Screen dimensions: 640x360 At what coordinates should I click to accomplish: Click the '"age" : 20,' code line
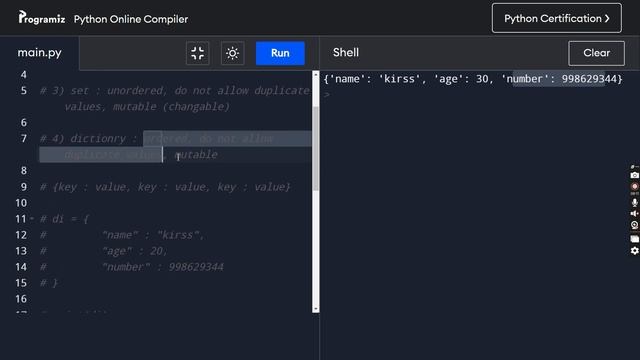pyautogui.click(x=135, y=251)
